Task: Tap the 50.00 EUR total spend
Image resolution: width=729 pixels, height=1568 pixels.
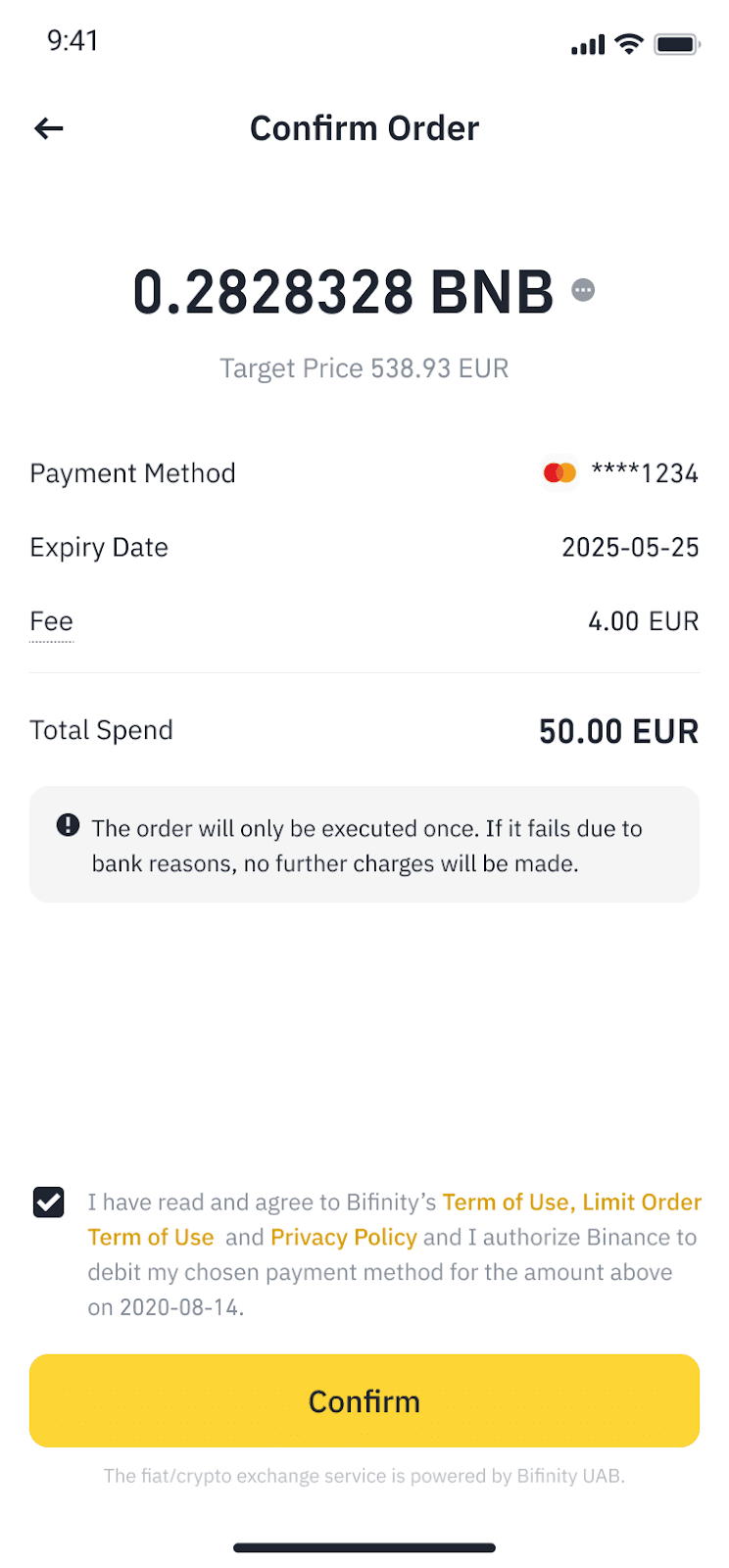Action: pyautogui.click(x=618, y=731)
